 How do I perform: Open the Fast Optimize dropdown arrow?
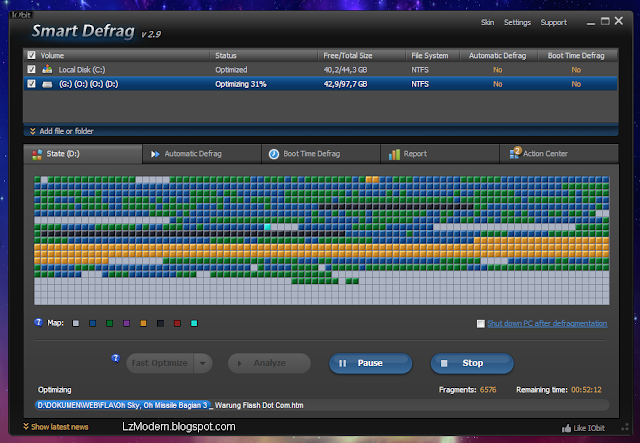point(203,363)
